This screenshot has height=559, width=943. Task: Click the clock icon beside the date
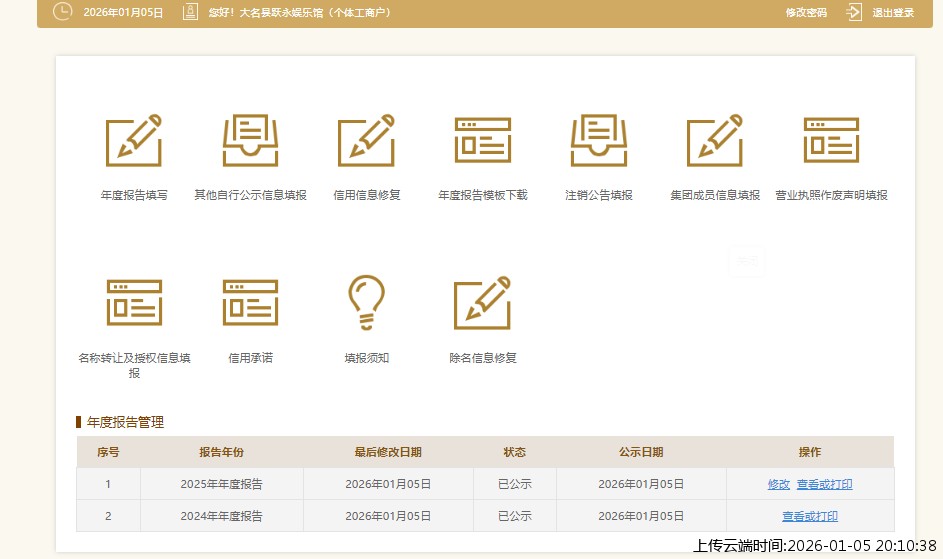click(63, 11)
